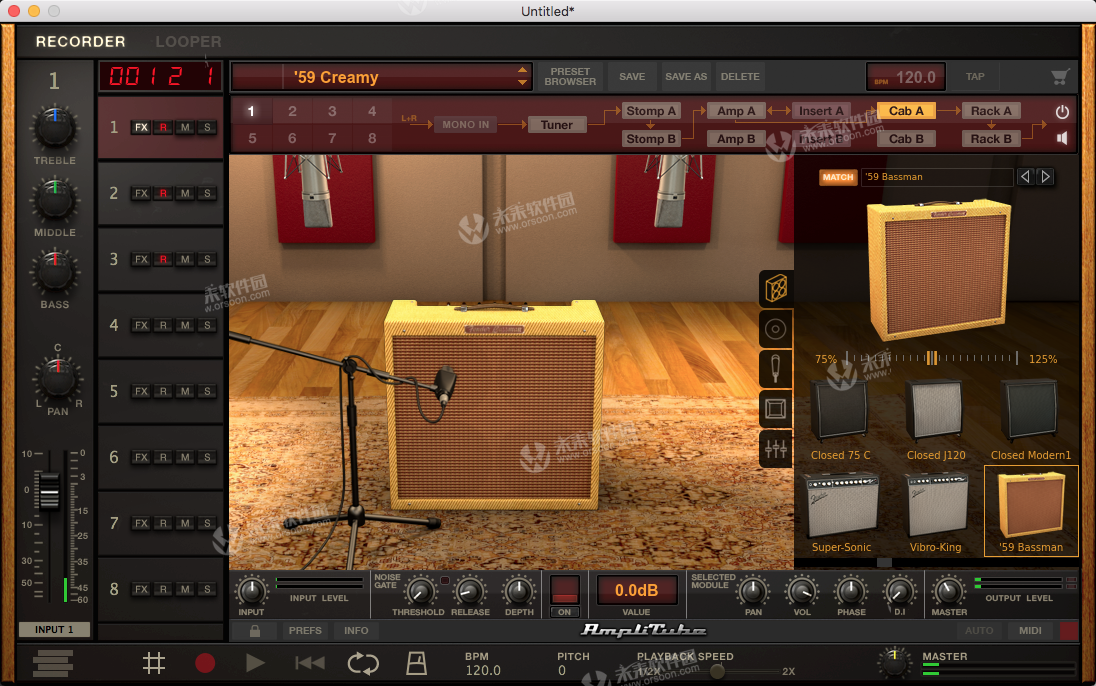
Task: Switch to the RECORDER tab
Action: pyautogui.click(x=80, y=42)
